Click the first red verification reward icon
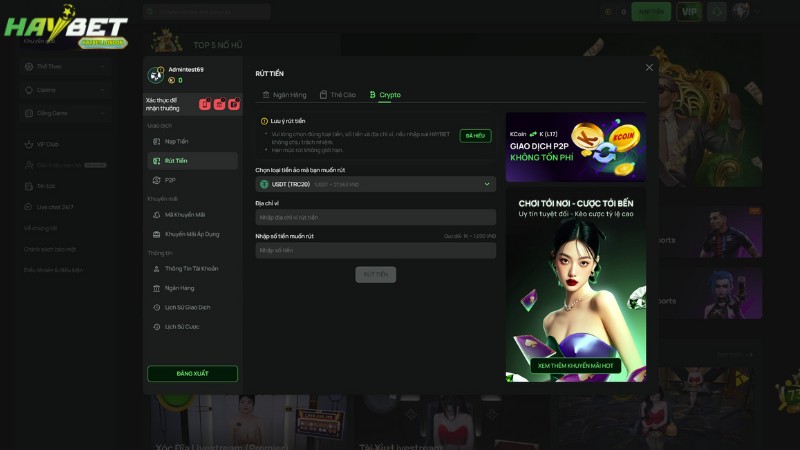Screen dimensions: 800x450 (x=204, y=104)
